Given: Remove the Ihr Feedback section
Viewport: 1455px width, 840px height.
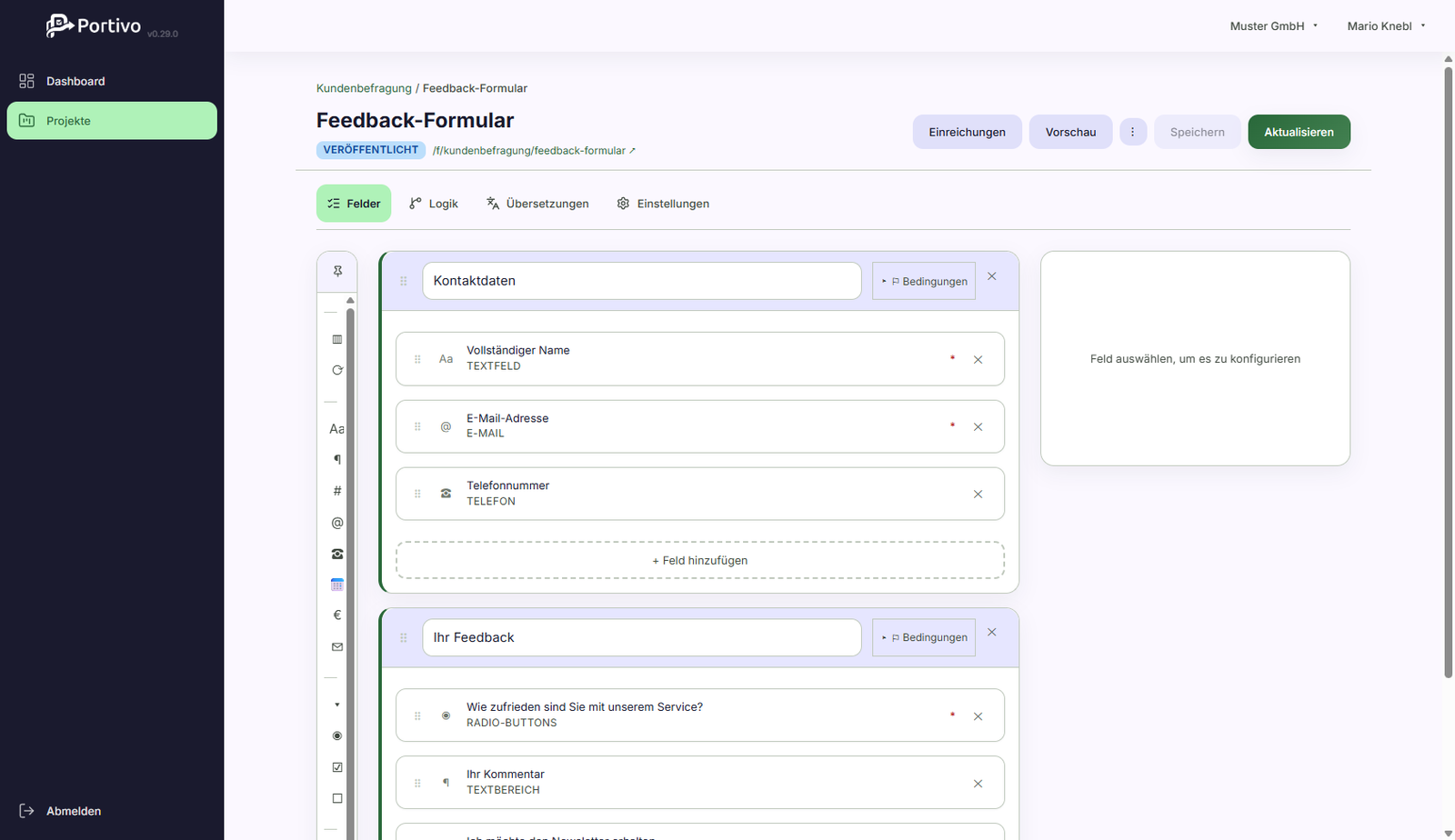Looking at the screenshot, I should pyautogui.click(x=992, y=633).
